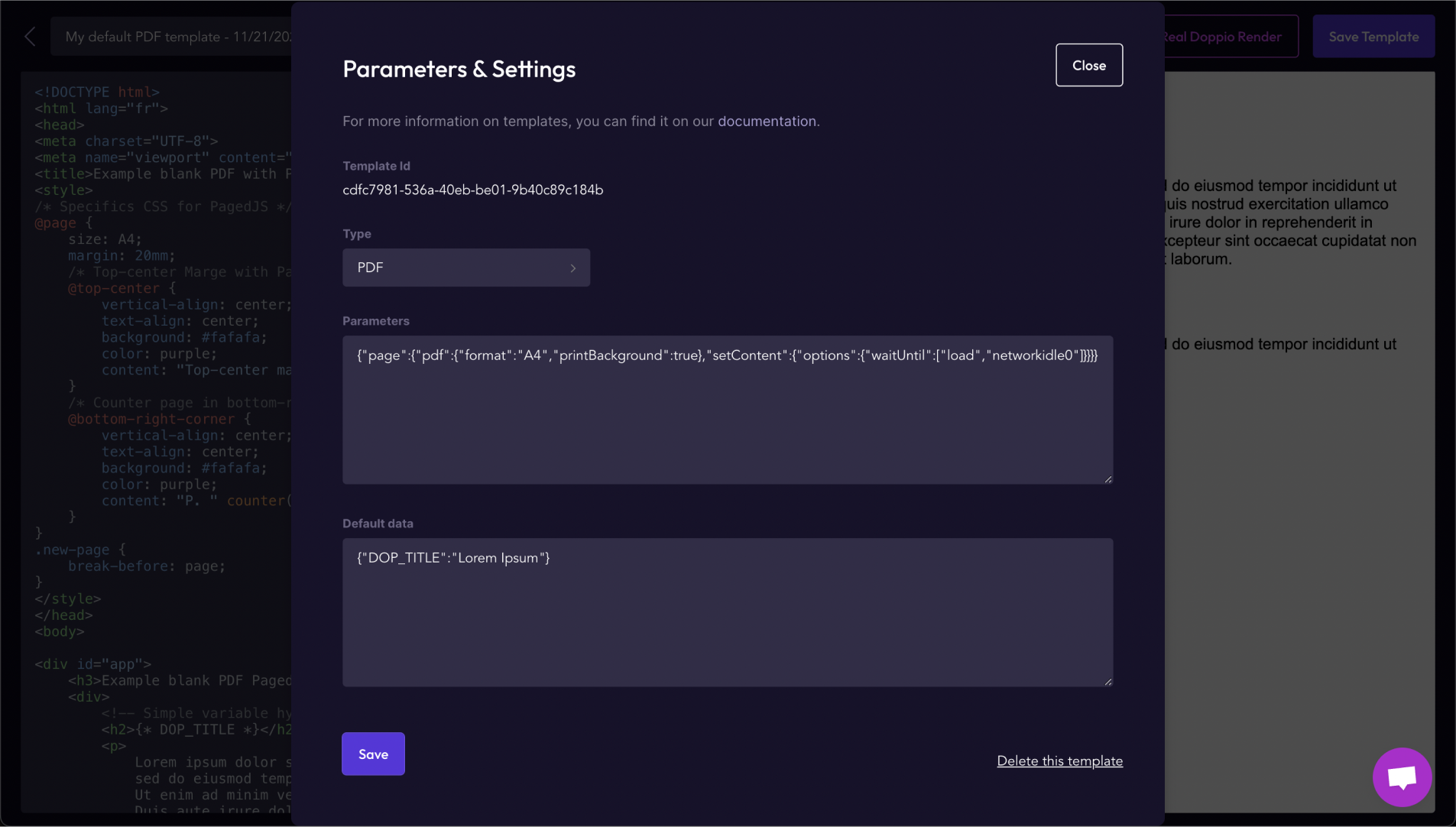Click the resize grip on the Default data textarea
The image size is (1456, 827).
pos(1107,679)
